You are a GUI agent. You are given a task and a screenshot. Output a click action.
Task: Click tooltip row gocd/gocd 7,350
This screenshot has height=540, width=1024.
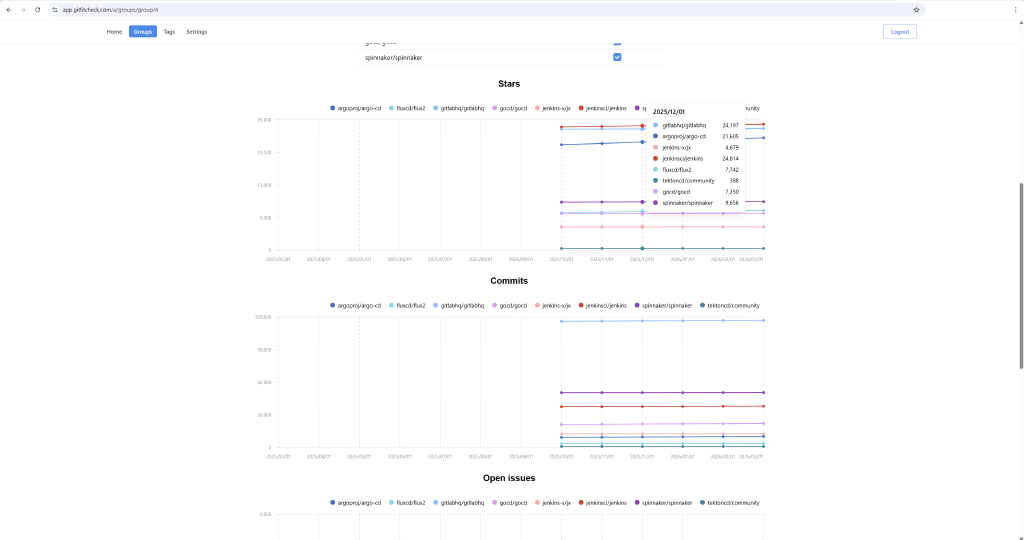[696, 192]
